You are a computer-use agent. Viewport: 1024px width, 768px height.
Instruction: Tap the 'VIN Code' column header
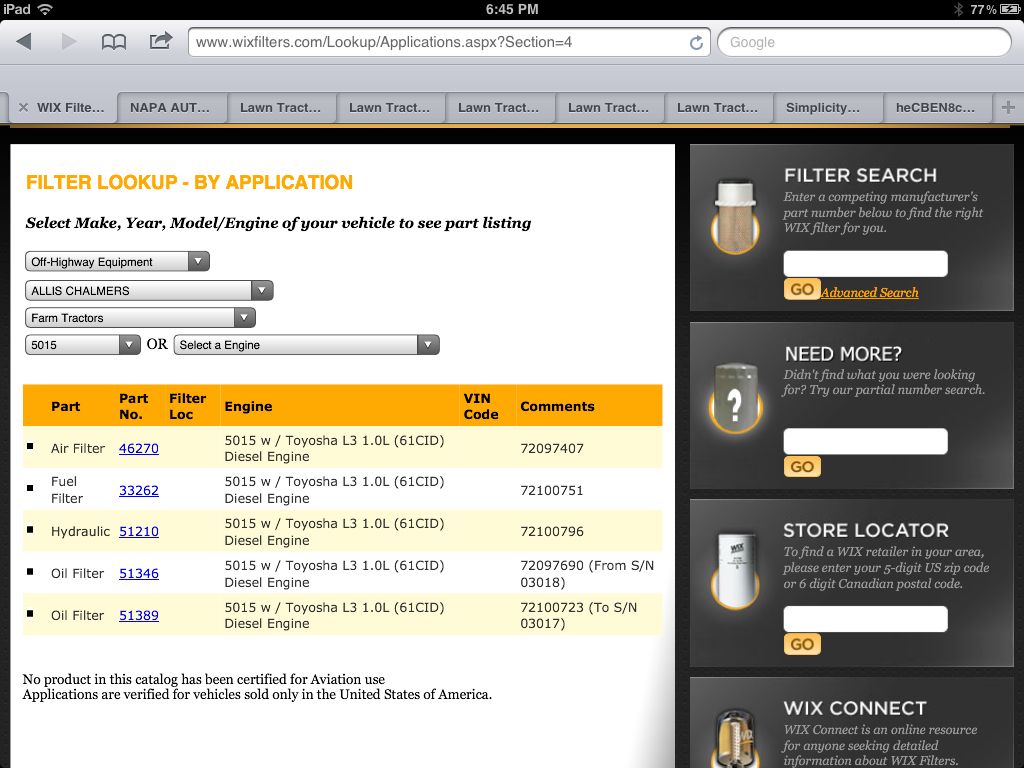pos(481,406)
